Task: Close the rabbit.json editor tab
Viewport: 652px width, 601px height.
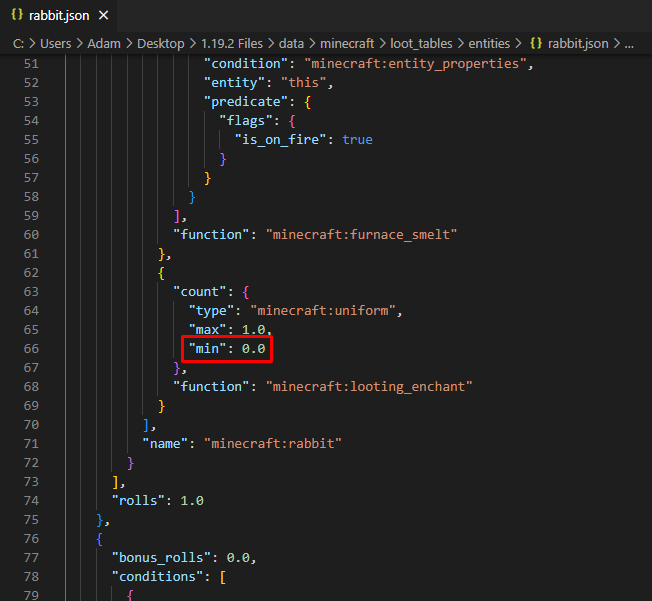Action: click(104, 15)
